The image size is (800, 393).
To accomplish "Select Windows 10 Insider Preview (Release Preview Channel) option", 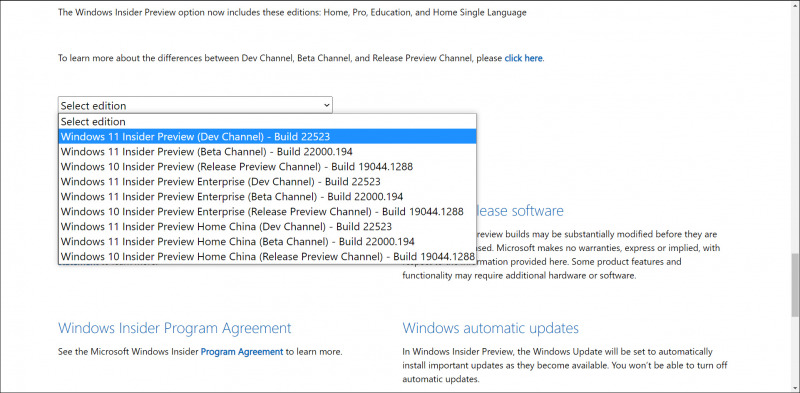I will (267, 166).
